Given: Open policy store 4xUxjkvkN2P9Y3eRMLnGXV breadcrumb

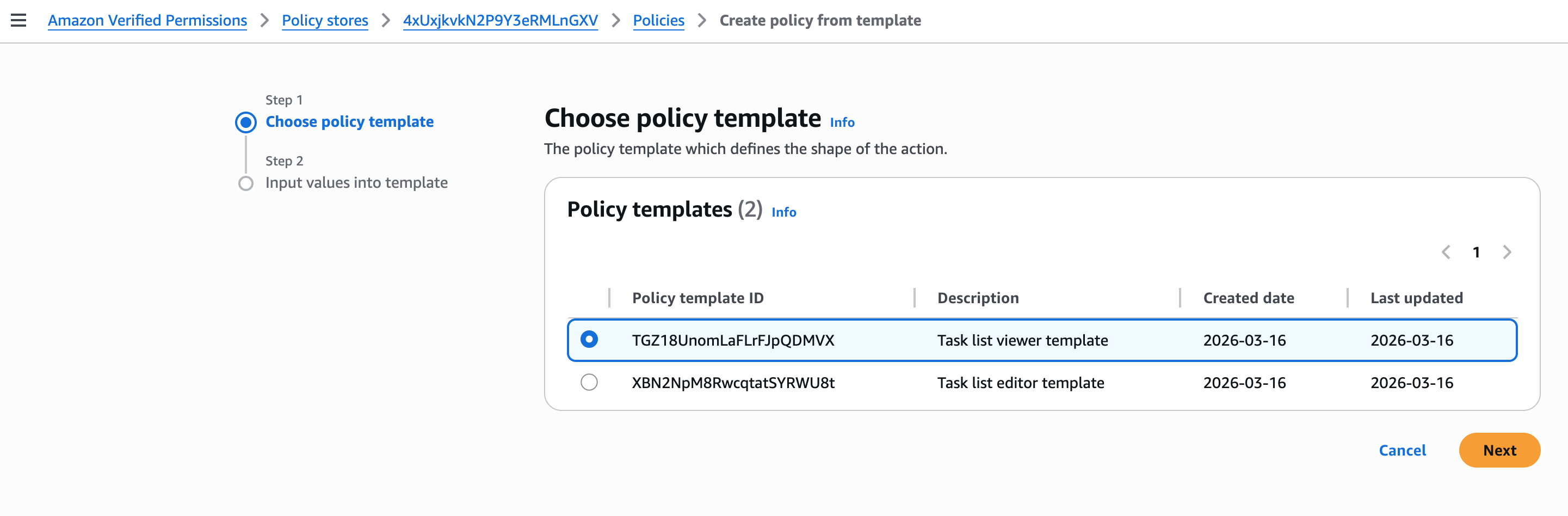Looking at the screenshot, I should pos(500,20).
